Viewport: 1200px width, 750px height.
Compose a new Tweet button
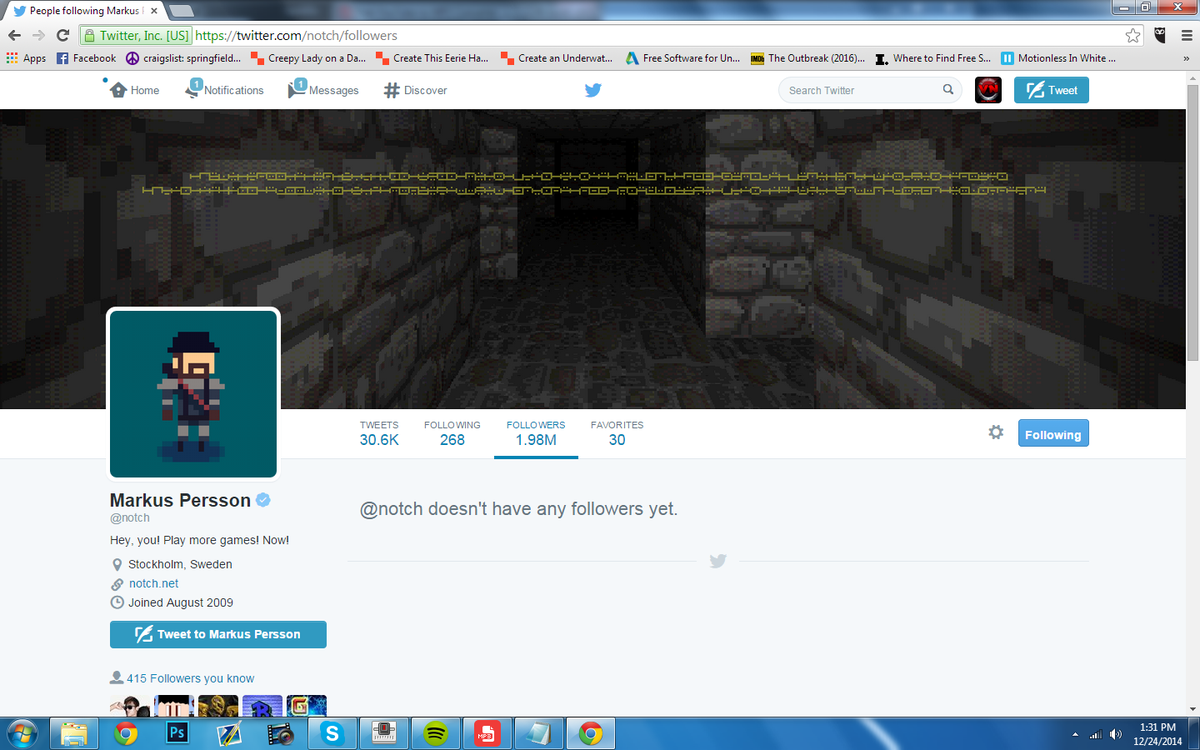[x=1051, y=90]
